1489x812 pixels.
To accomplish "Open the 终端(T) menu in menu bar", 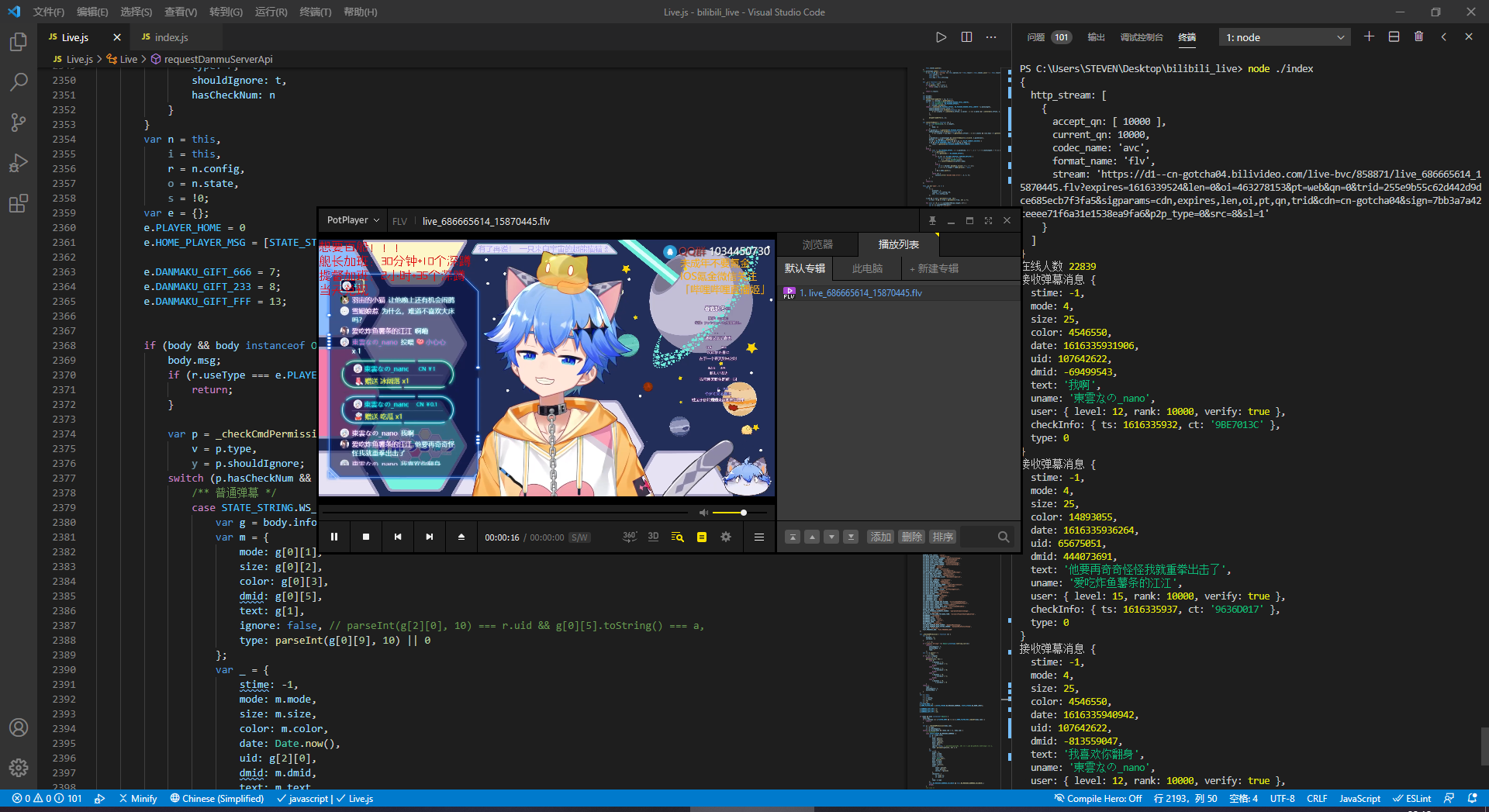I will [x=315, y=12].
